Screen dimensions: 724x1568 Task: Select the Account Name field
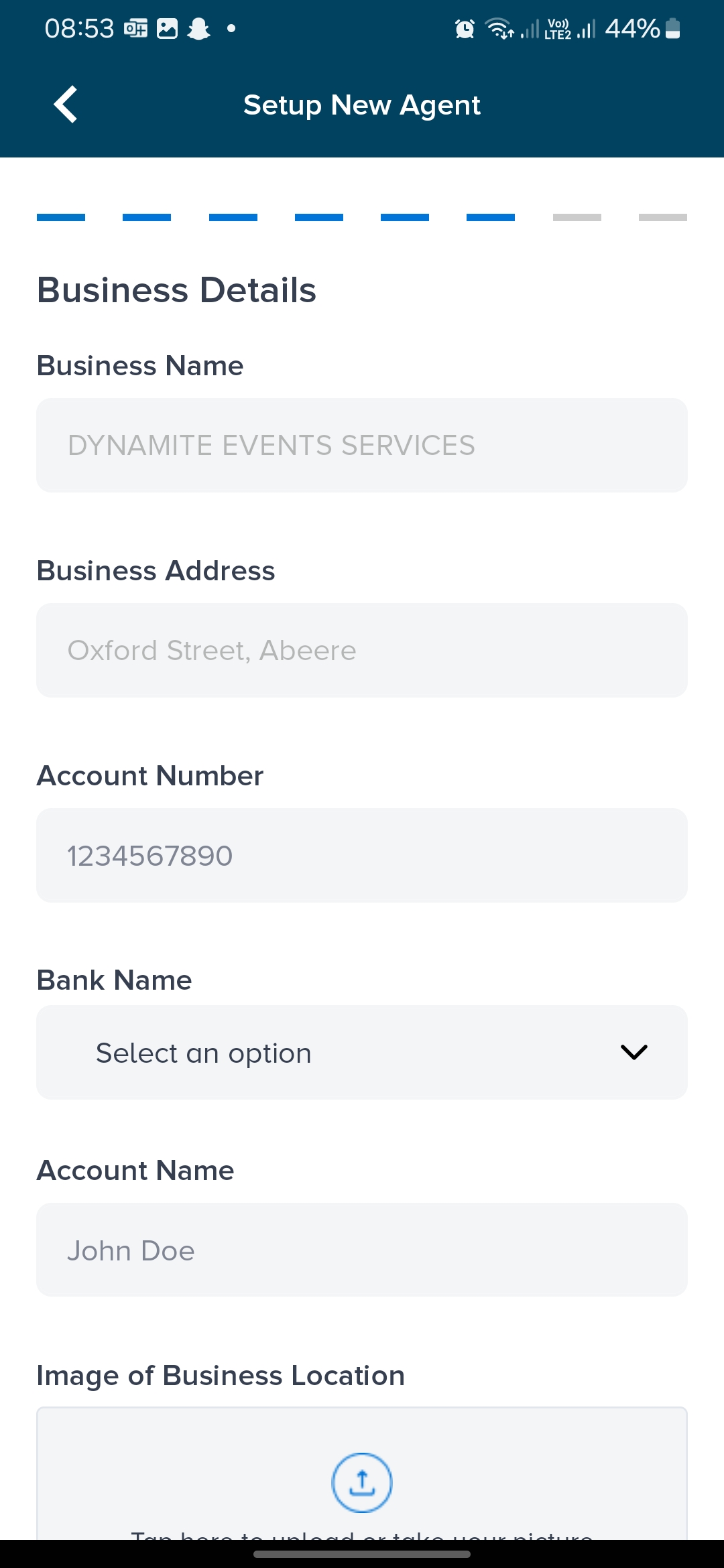[x=362, y=1250]
